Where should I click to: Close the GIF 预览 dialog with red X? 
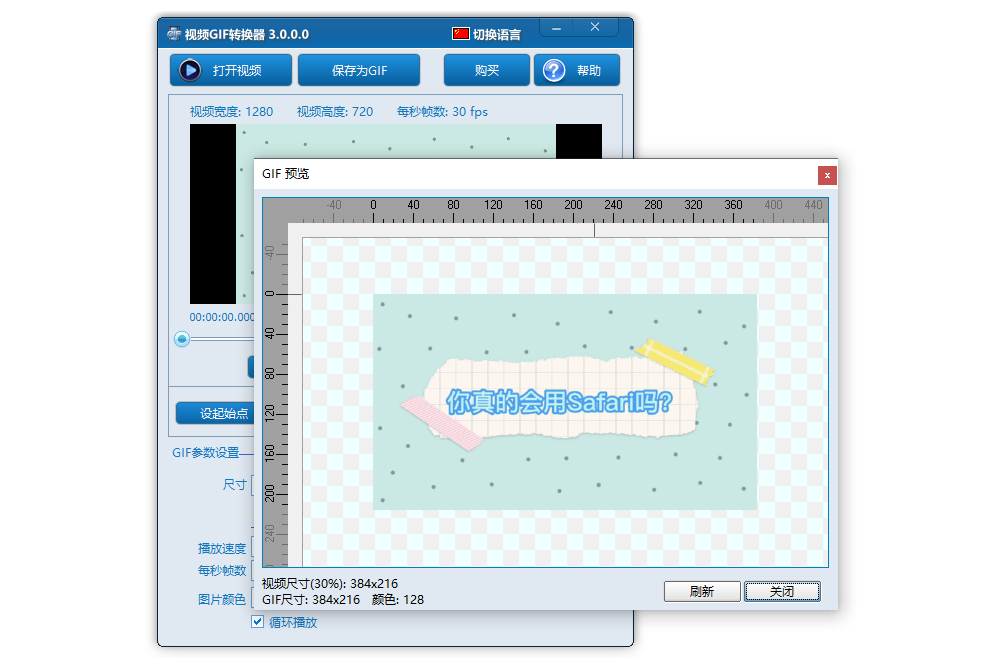pos(827,175)
